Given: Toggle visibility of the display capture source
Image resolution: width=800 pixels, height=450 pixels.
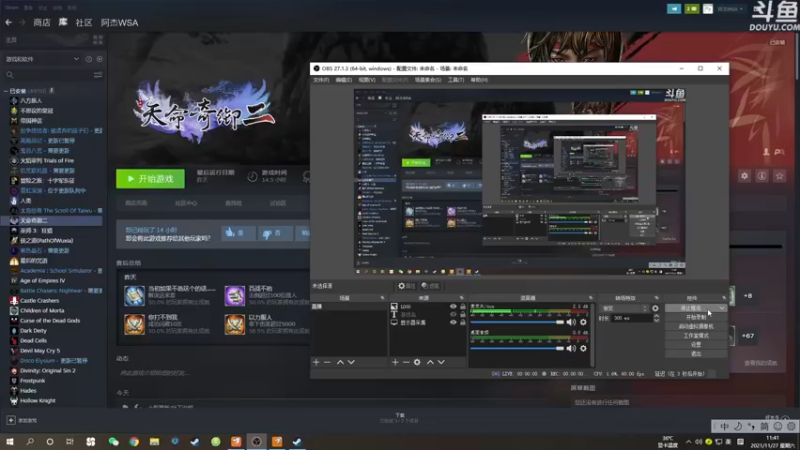Looking at the screenshot, I should point(453,322).
